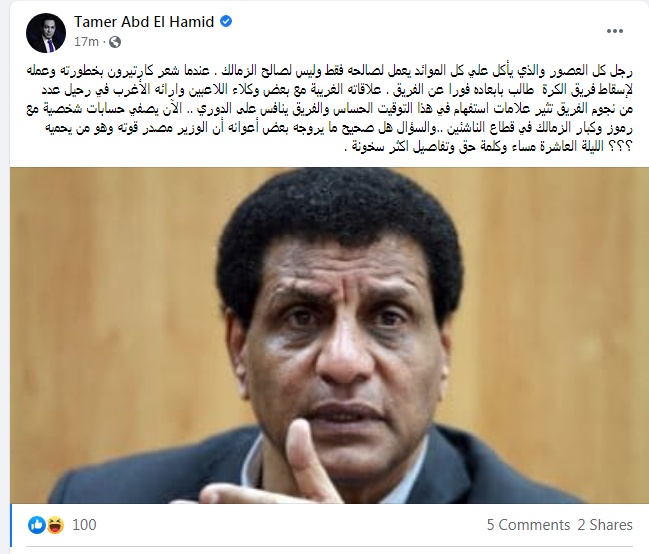The height and width of the screenshot is (554, 649).
Task: View the 5 Comments on the post
Action: [528, 525]
